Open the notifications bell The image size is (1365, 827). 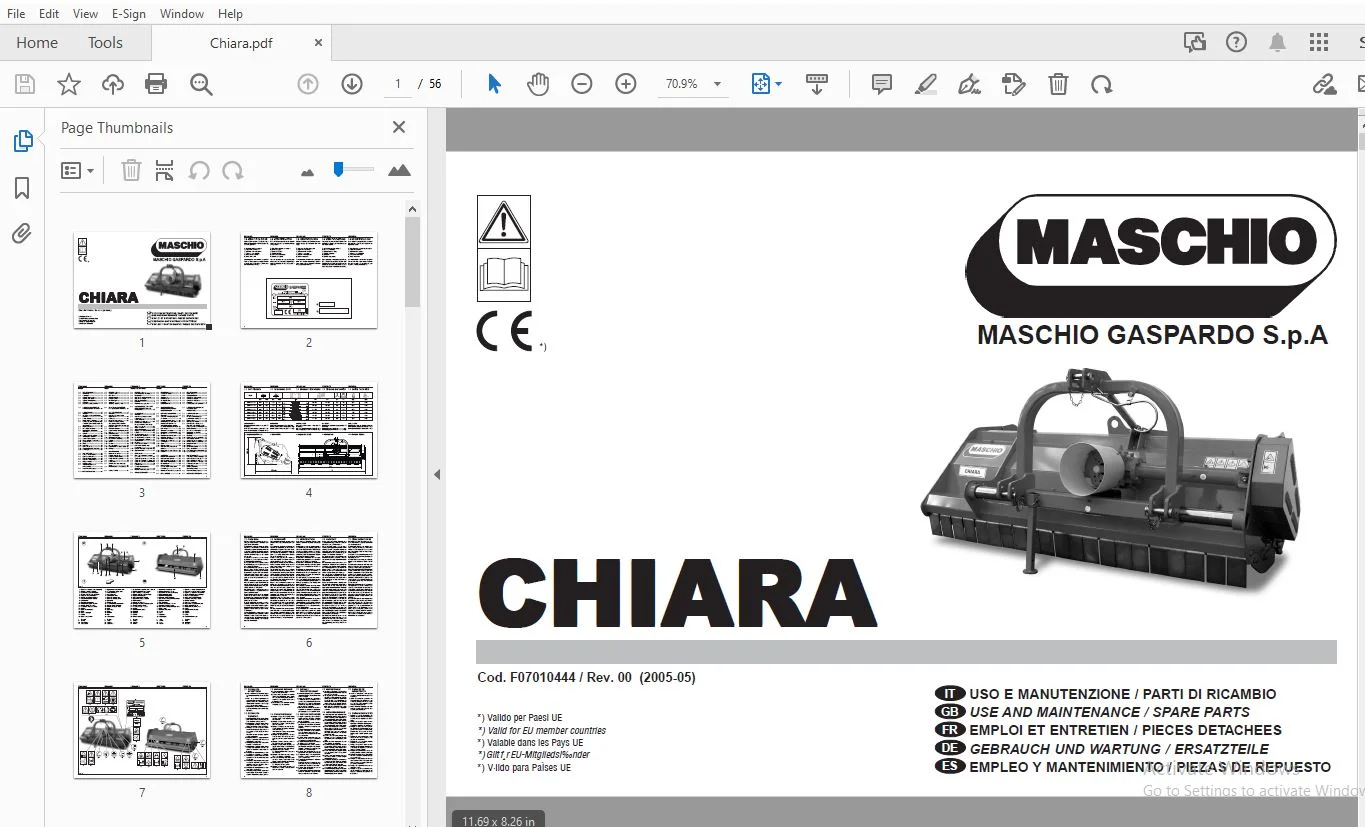[1278, 42]
